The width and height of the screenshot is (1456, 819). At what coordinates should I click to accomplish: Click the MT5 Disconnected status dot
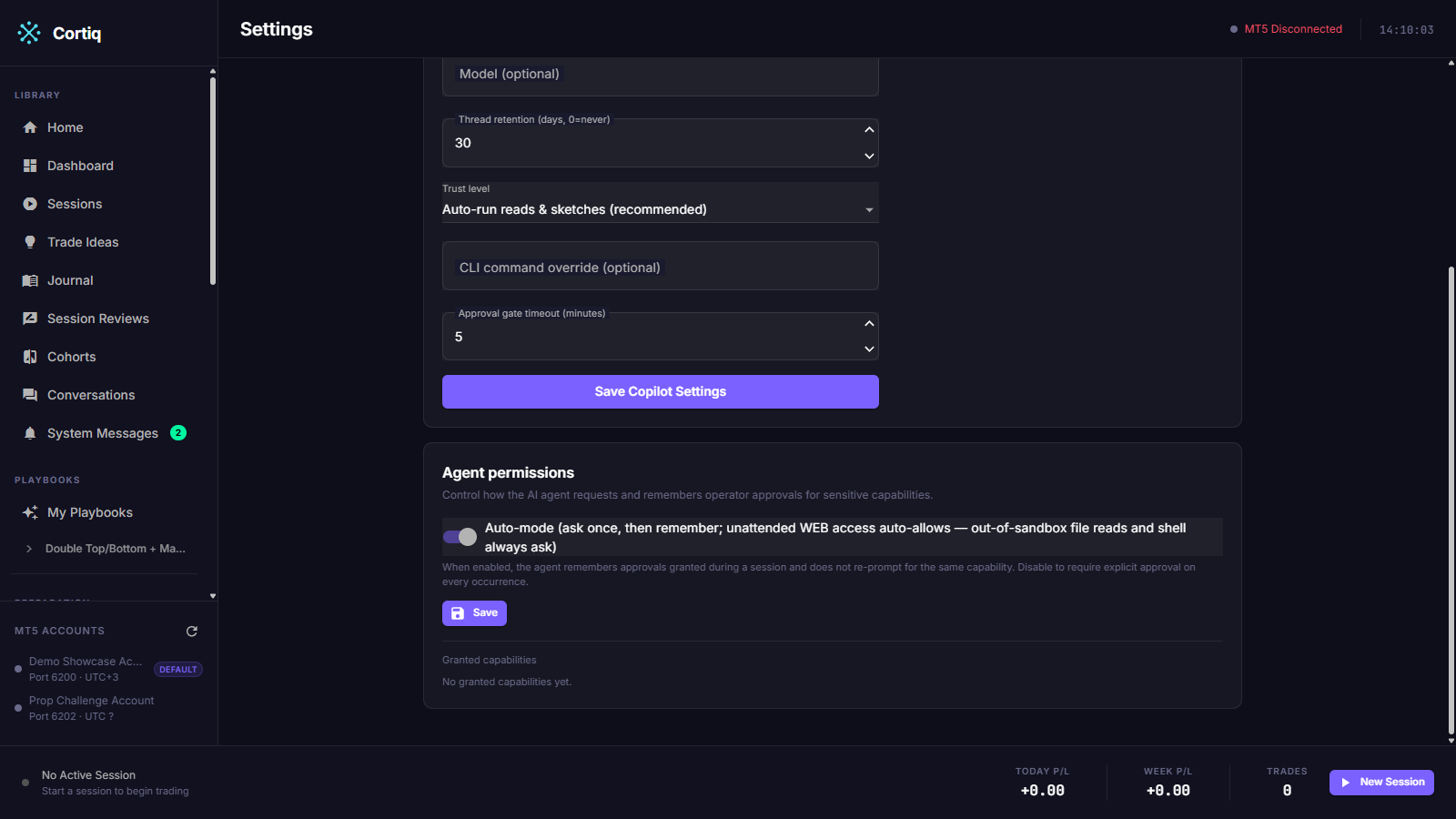[1234, 29]
